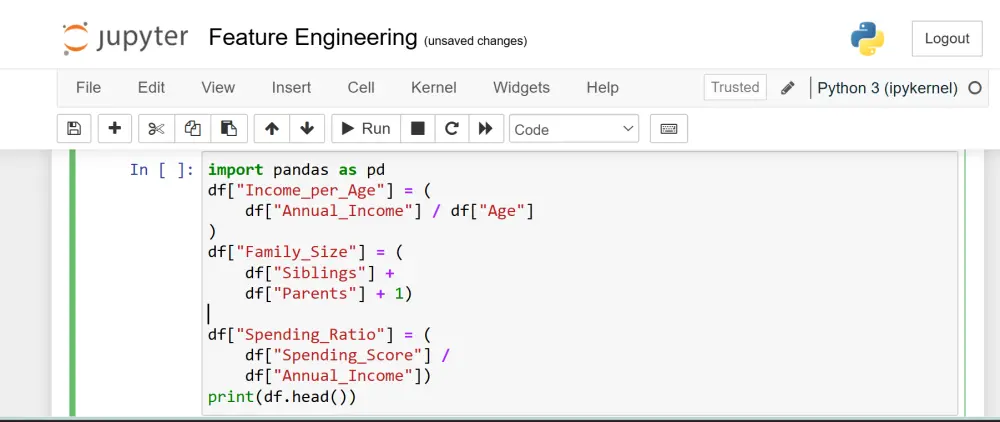Image resolution: width=1000 pixels, height=422 pixels.
Task: Move selected cell up
Action: pos(272,129)
